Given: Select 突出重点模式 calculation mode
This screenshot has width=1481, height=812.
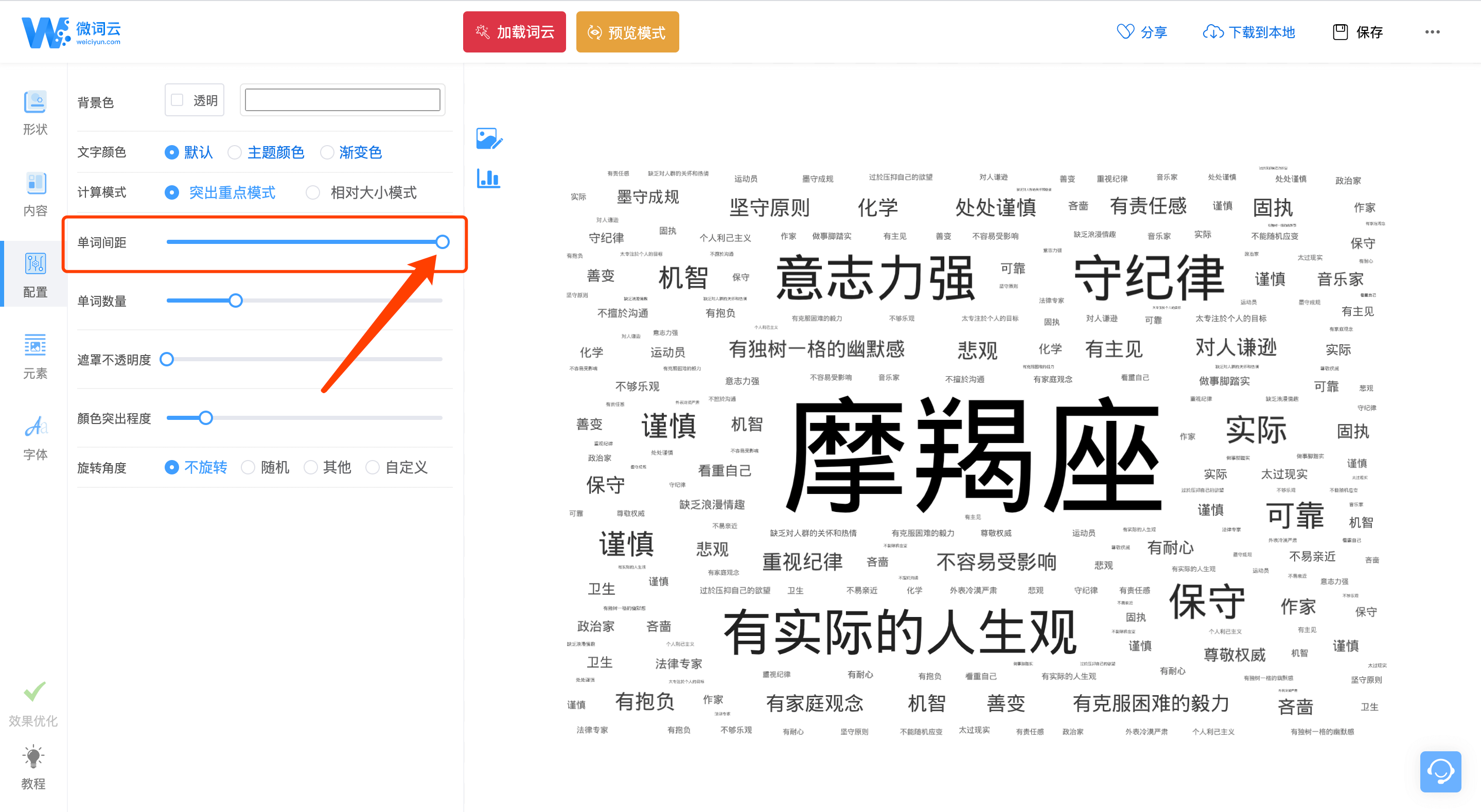Looking at the screenshot, I should pos(220,192).
